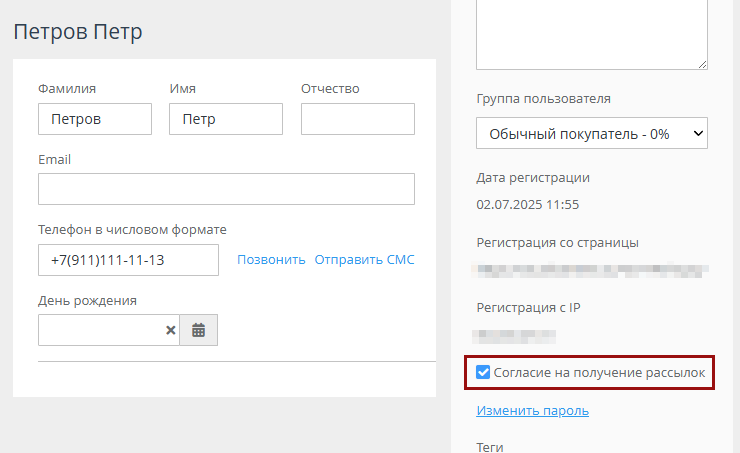Expand the Группа пользователя dropdown
Image resolution: width=740 pixels, height=453 pixels.
pos(592,133)
